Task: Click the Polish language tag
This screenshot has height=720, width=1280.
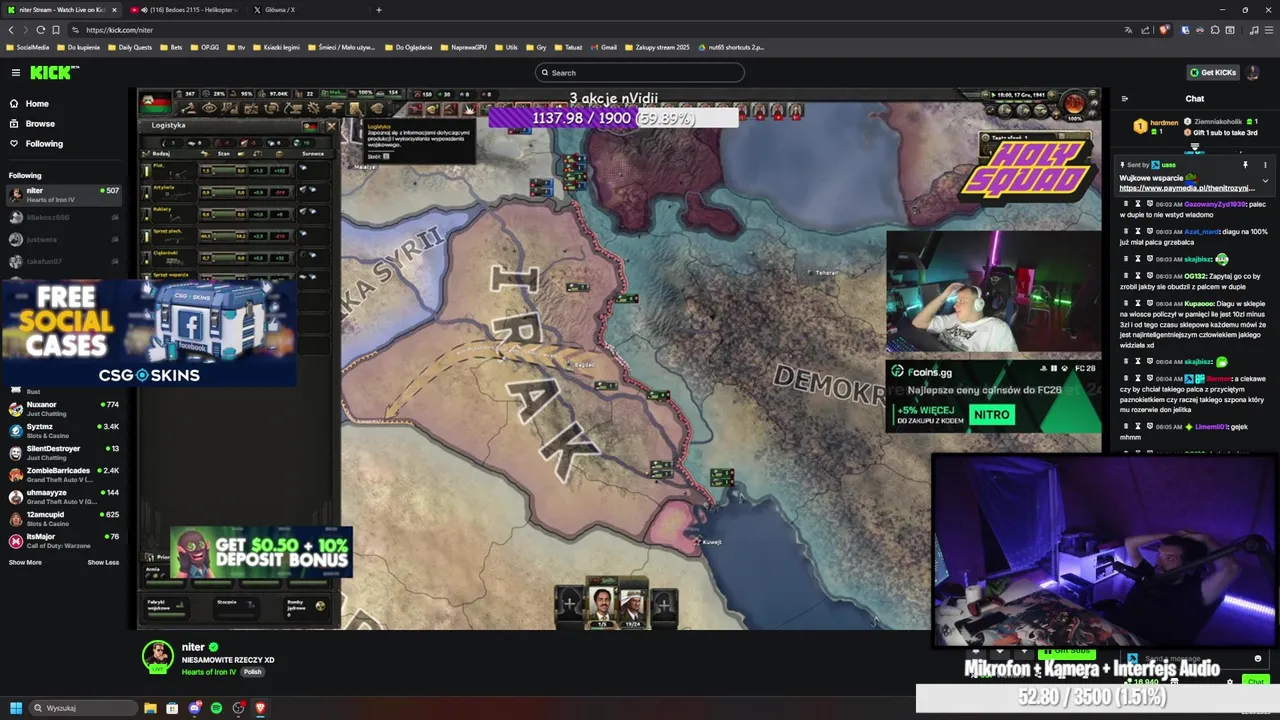Action: pyautogui.click(x=252, y=672)
